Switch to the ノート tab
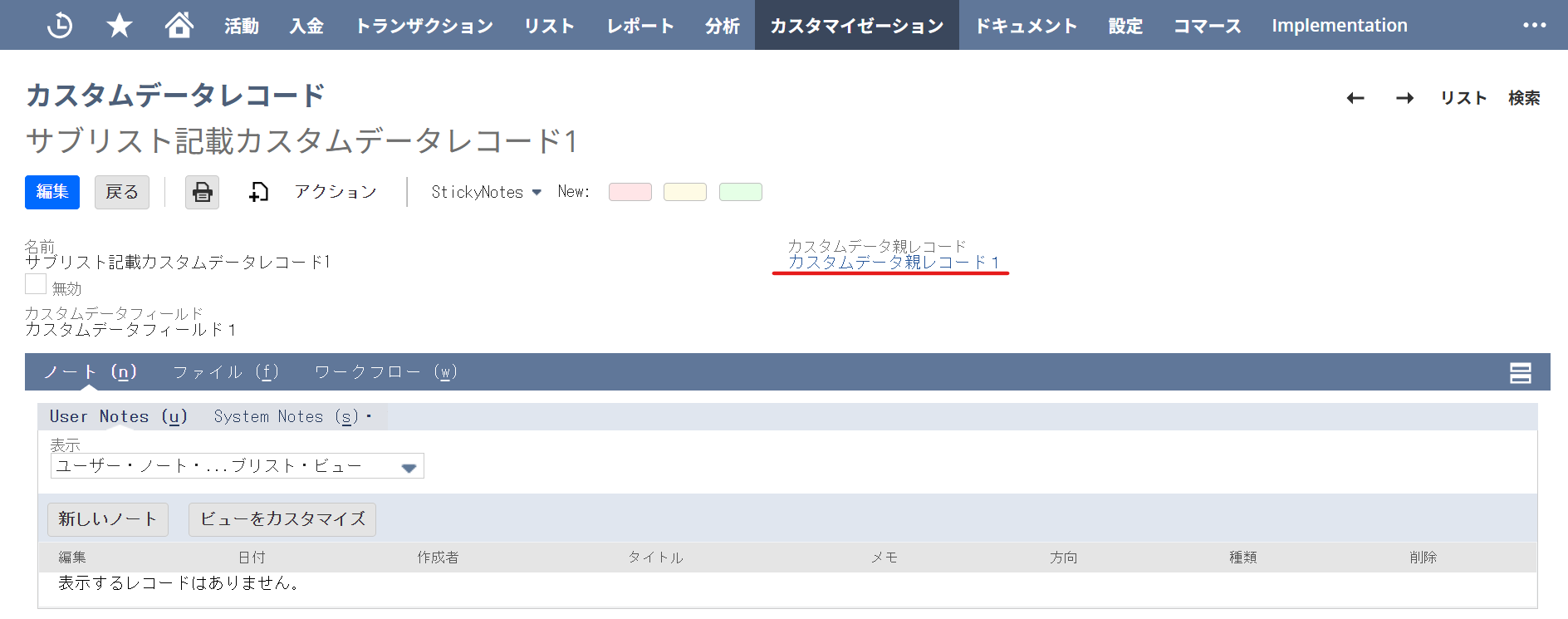The height and width of the screenshot is (619, 1568). pyautogui.click(x=90, y=372)
